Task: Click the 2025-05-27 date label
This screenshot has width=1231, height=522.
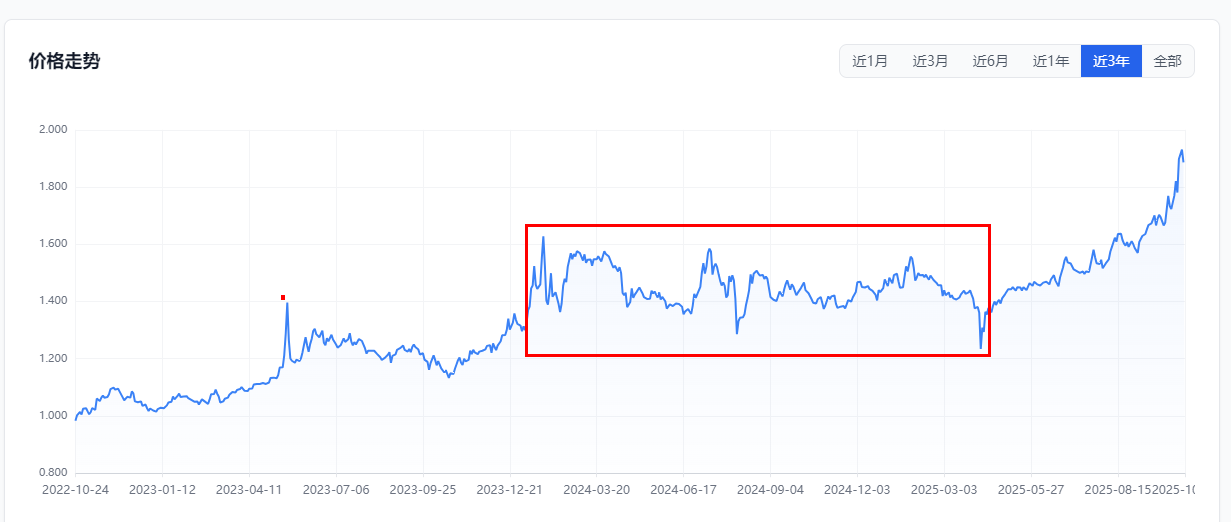Action: 1031,490
